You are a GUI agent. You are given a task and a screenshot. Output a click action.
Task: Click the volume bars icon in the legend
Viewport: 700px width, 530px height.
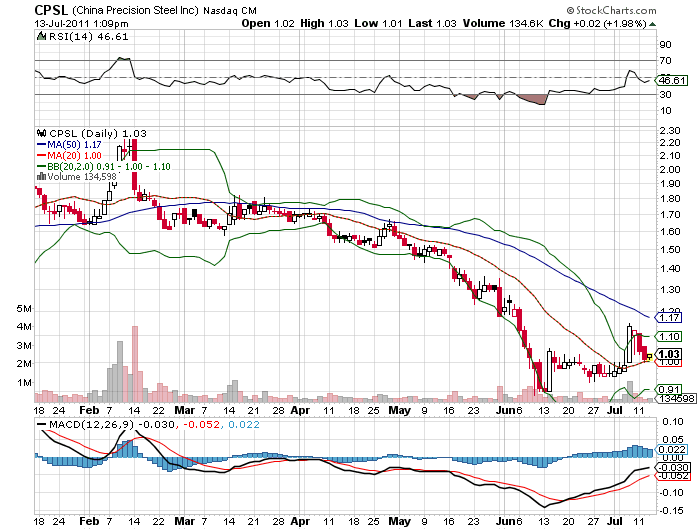pyautogui.click(x=42, y=176)
